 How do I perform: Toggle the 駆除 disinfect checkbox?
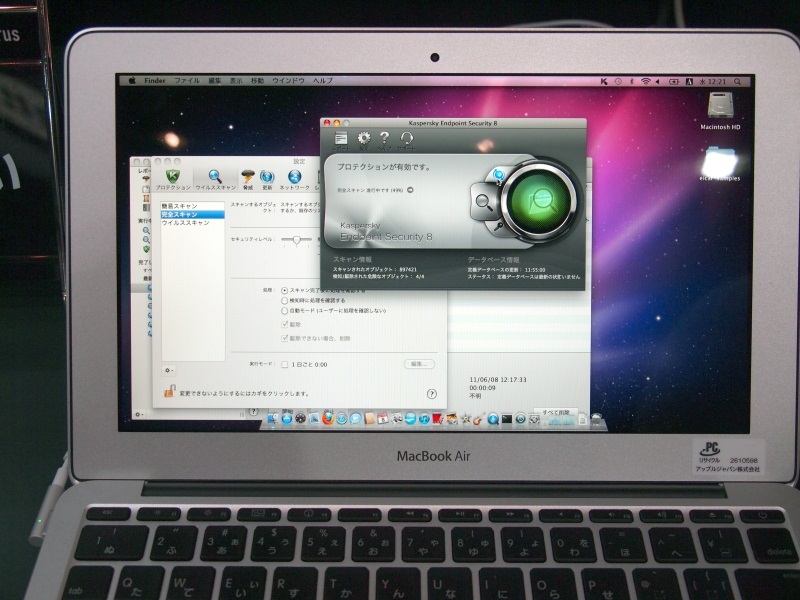coord(285,324)
